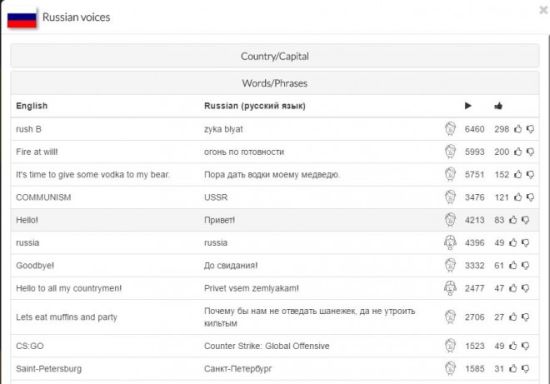Dislike the 'Fire at will!' phrase
550x384 pixels.
[530, 152]
